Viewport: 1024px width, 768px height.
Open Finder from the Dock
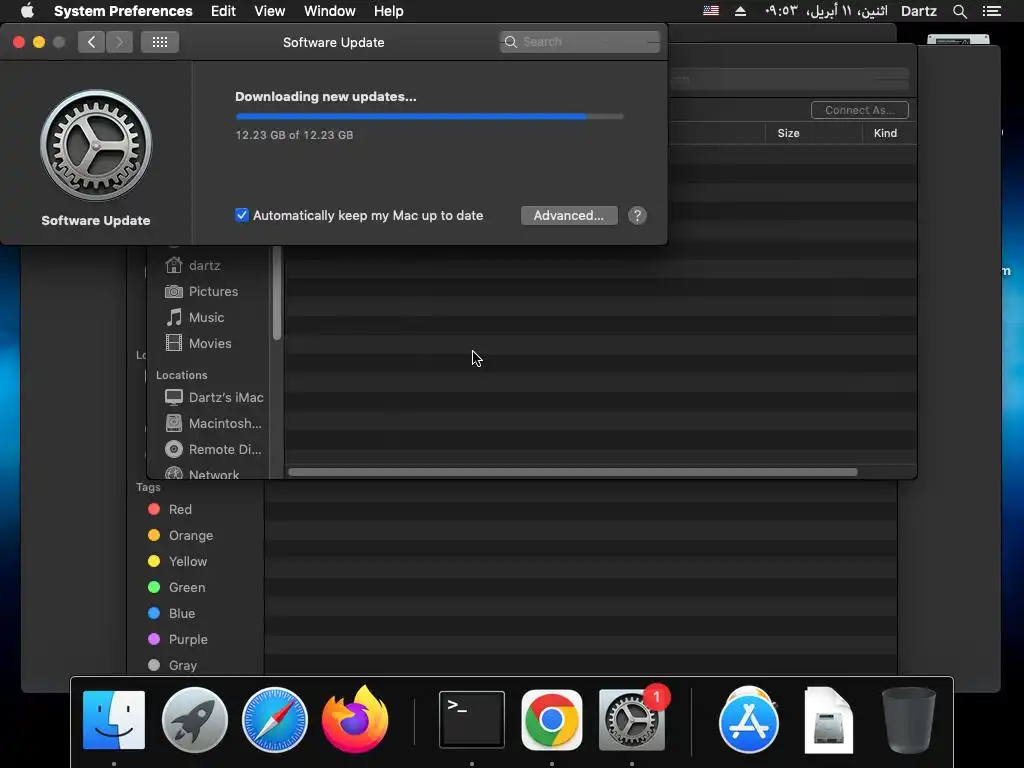tap(114, 720)
